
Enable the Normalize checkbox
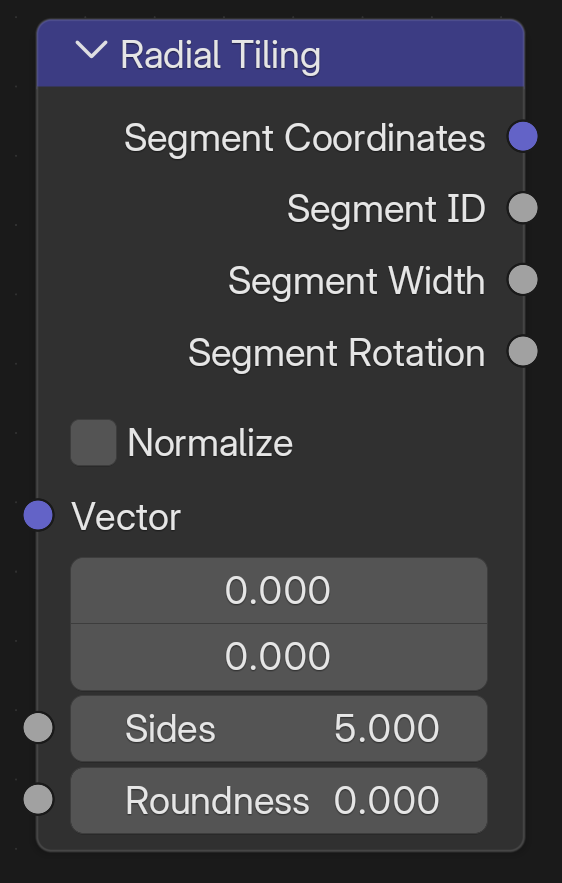(93, 443)
